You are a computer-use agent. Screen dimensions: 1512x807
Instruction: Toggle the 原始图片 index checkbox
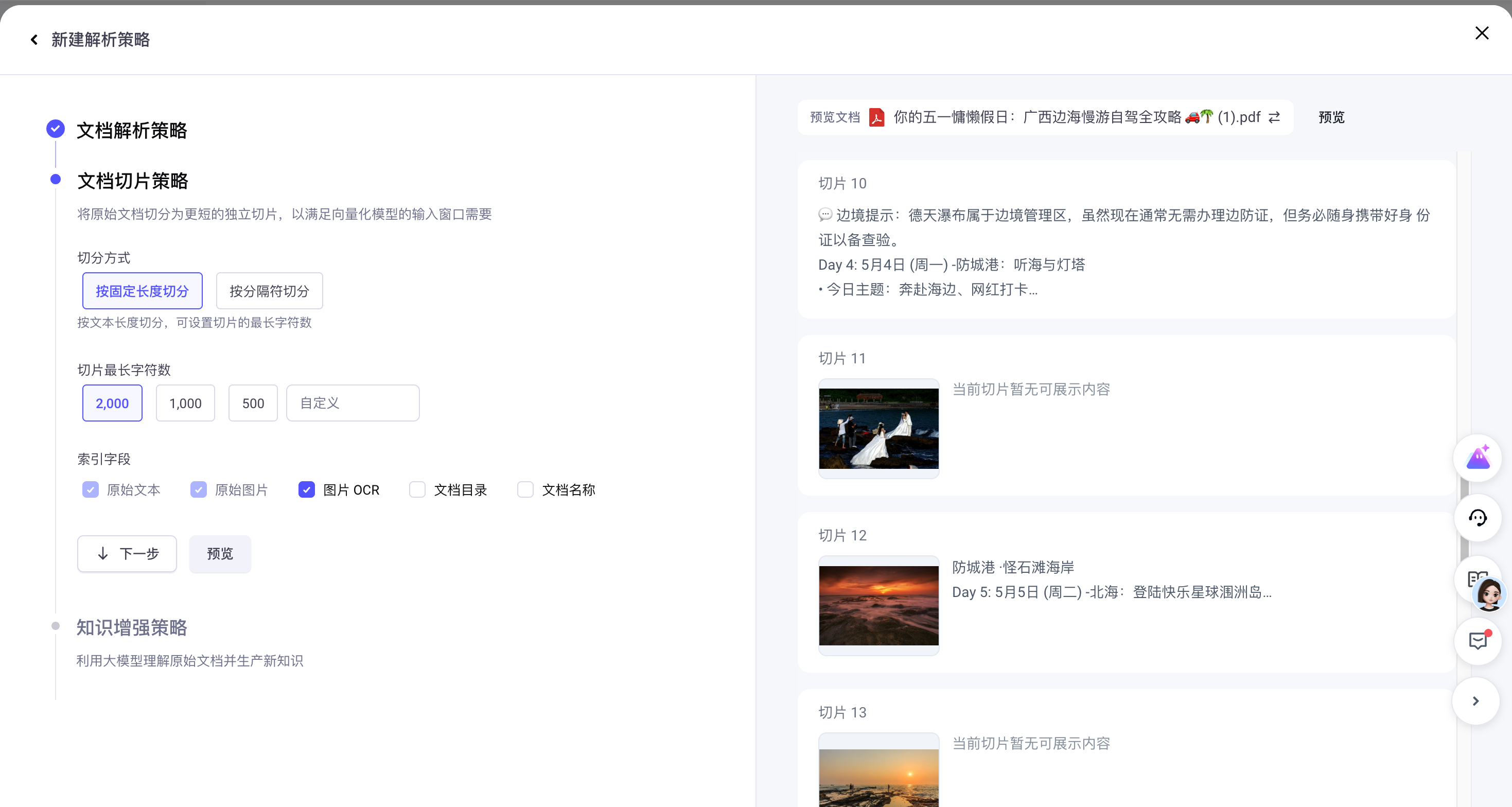tap(198, 489)
